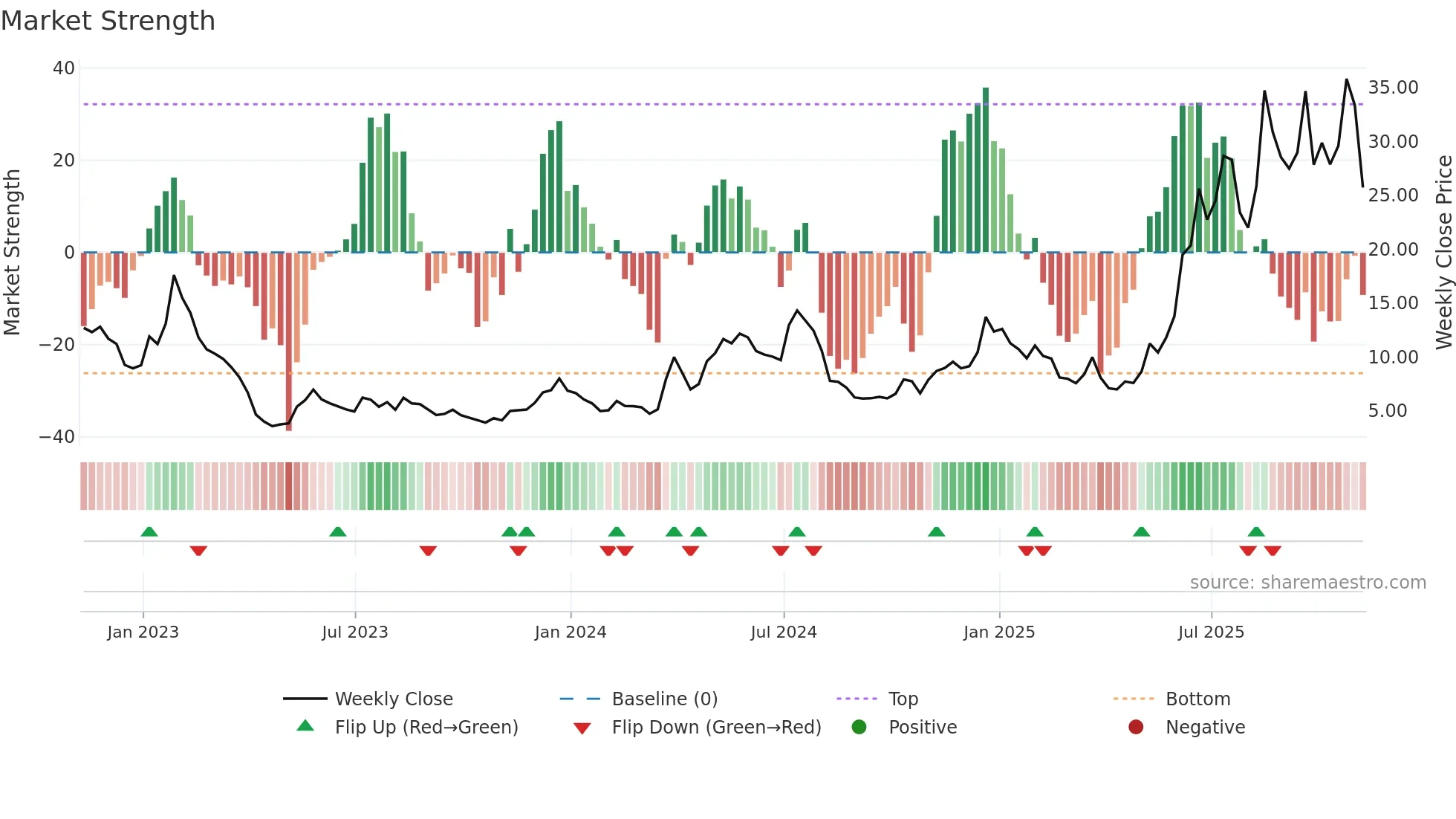The height and width of the screenshot is (819, 1456).
Task: Toggle the Flip Down (Green→Red) legend label
Action: point(717,727)
